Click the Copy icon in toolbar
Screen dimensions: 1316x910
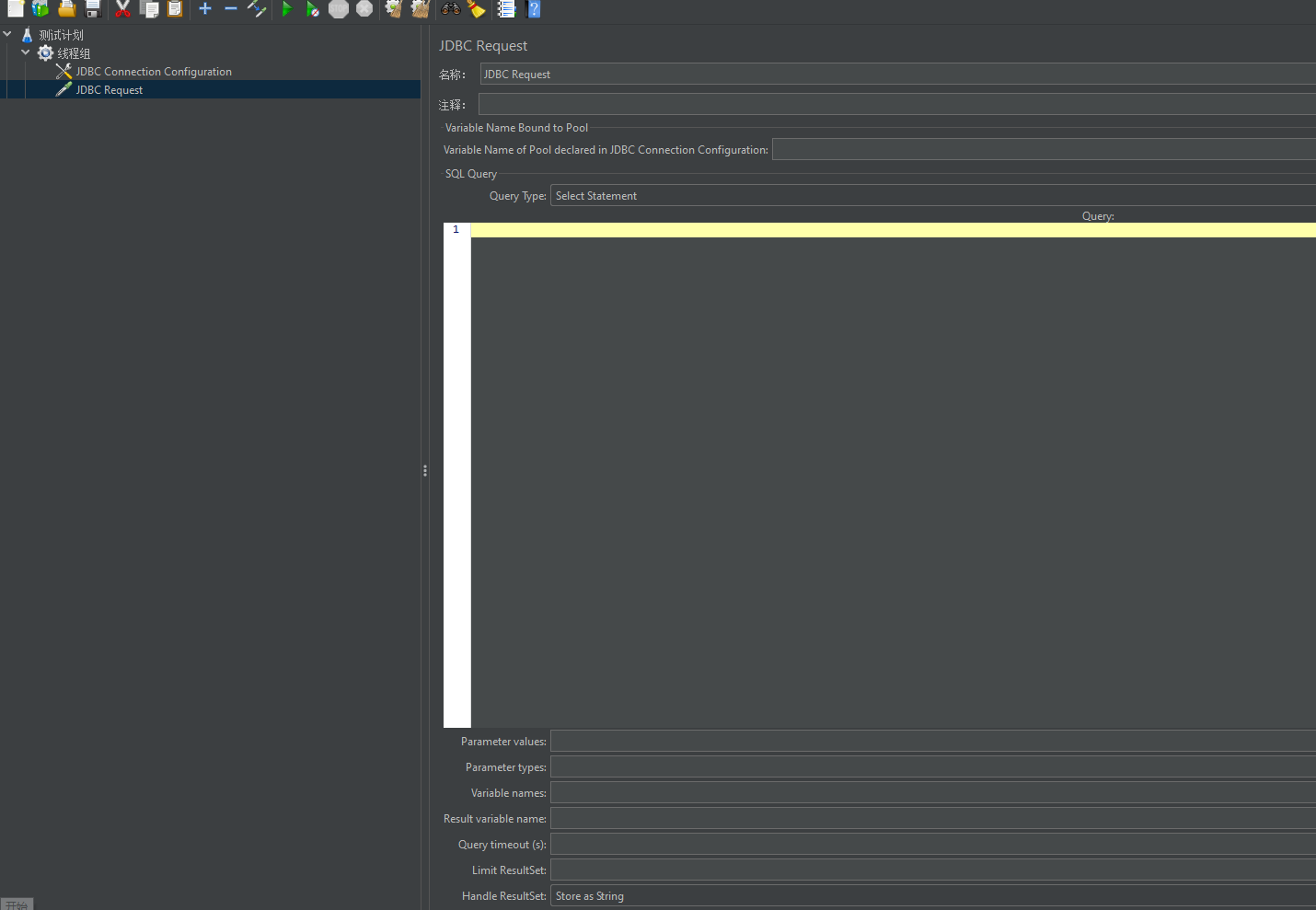149,8
